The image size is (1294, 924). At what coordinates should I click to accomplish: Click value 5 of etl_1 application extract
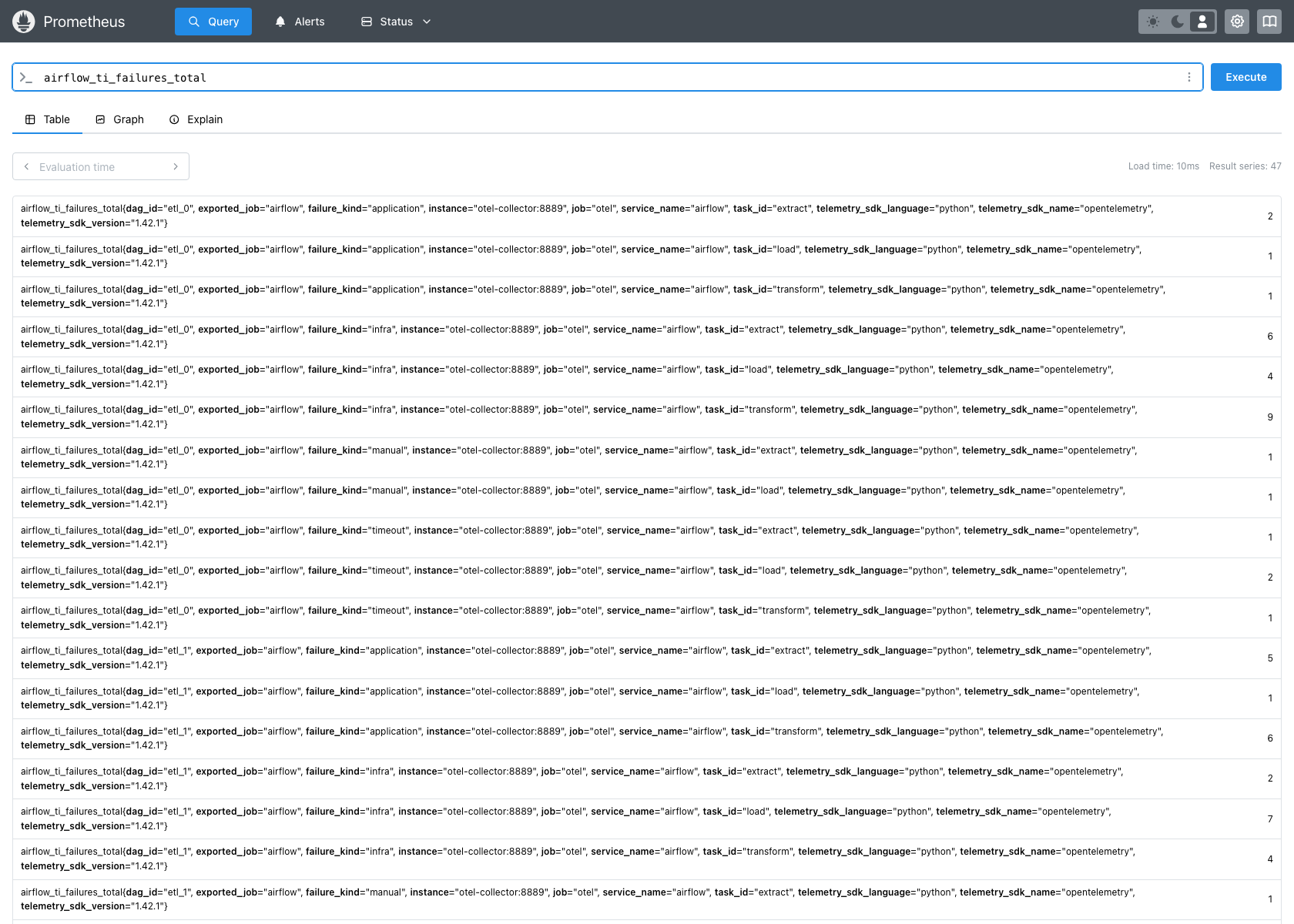[1270, 658]
